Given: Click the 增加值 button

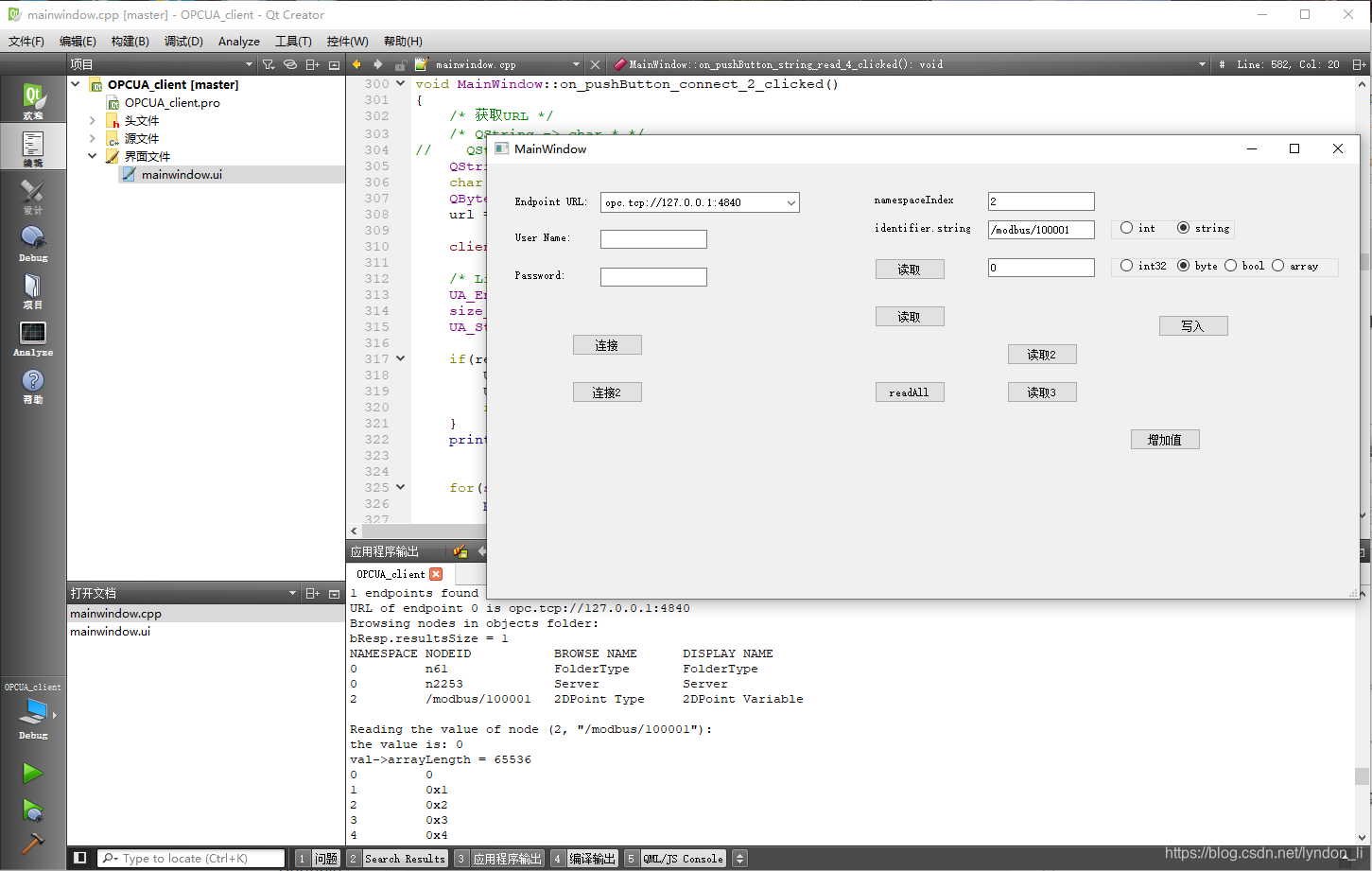Looking at the screenshot, I should coord(1165,440).
